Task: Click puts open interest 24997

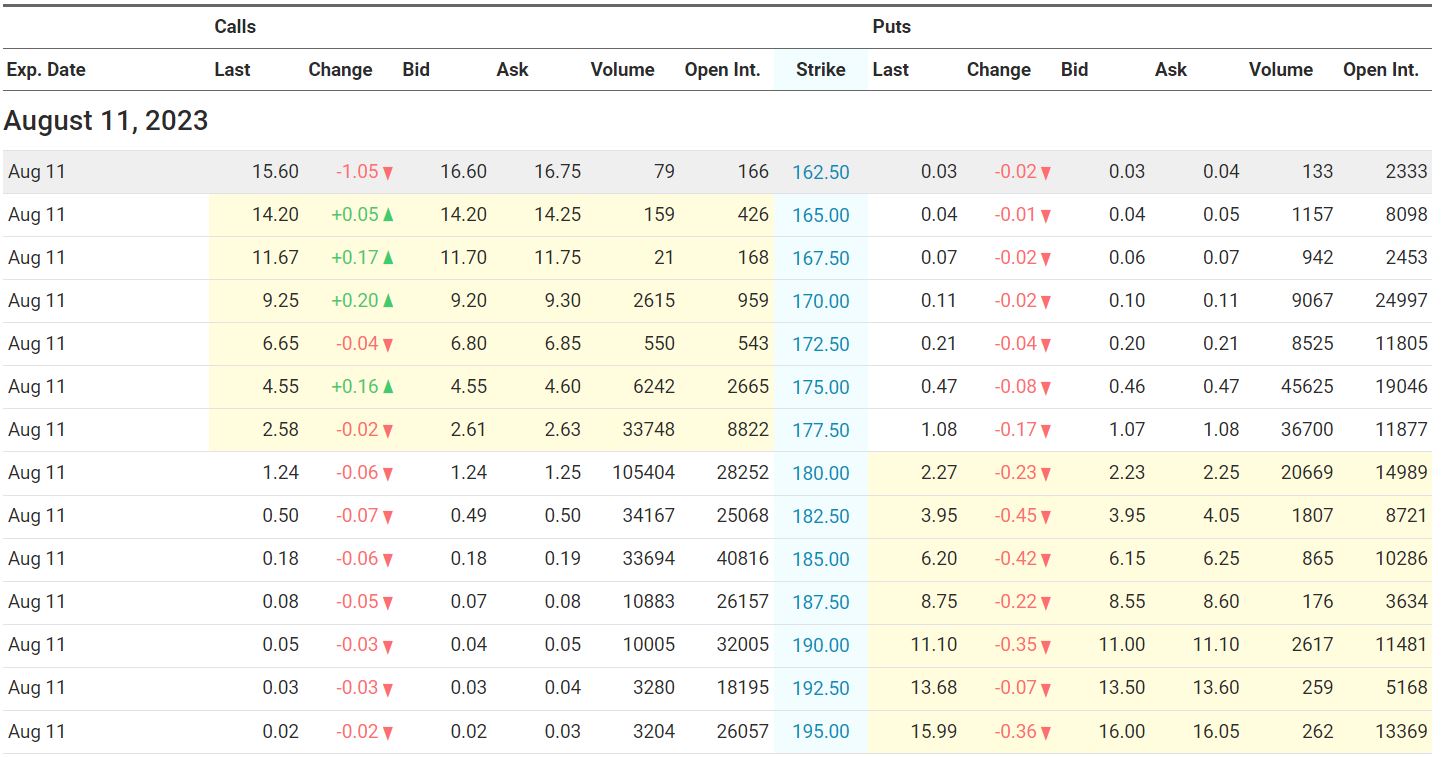Action: coord(1401,301)
